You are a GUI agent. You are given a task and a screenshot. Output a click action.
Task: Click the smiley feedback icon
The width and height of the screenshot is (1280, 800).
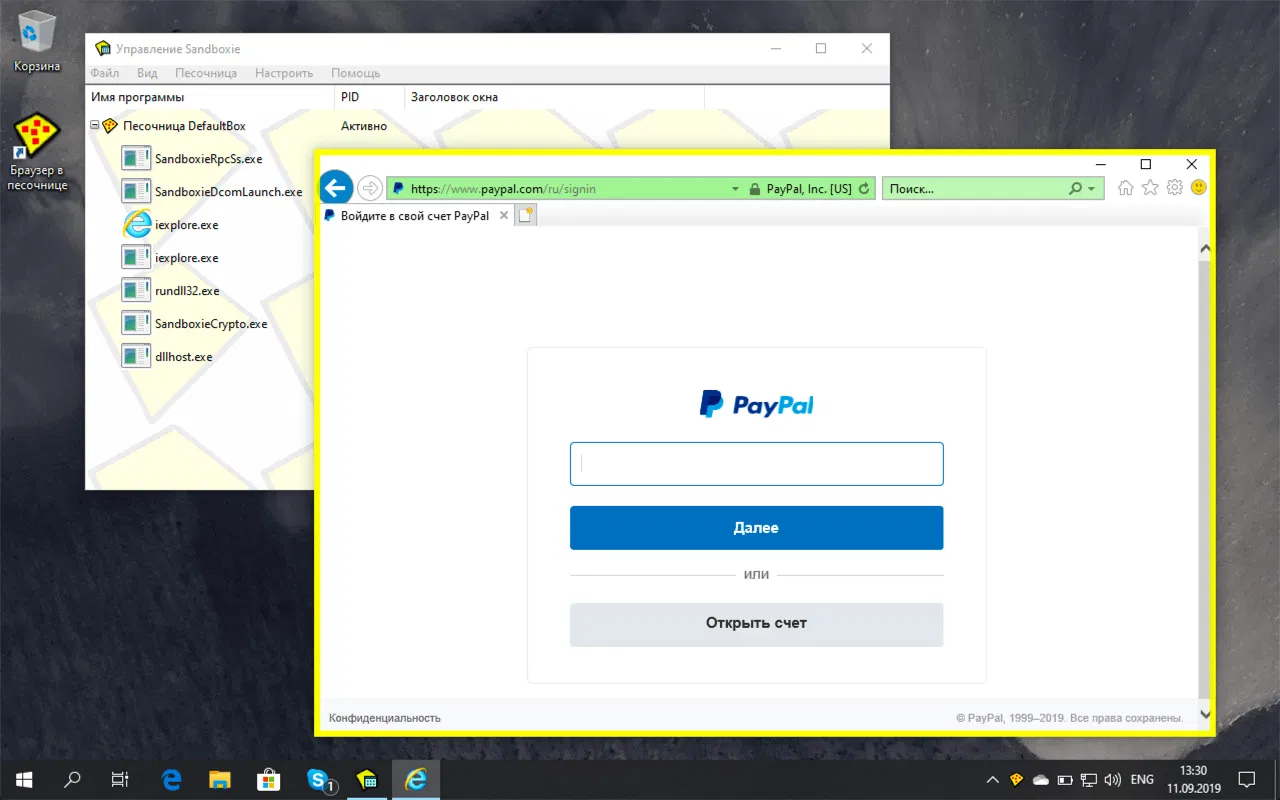tap(1198, 187)
